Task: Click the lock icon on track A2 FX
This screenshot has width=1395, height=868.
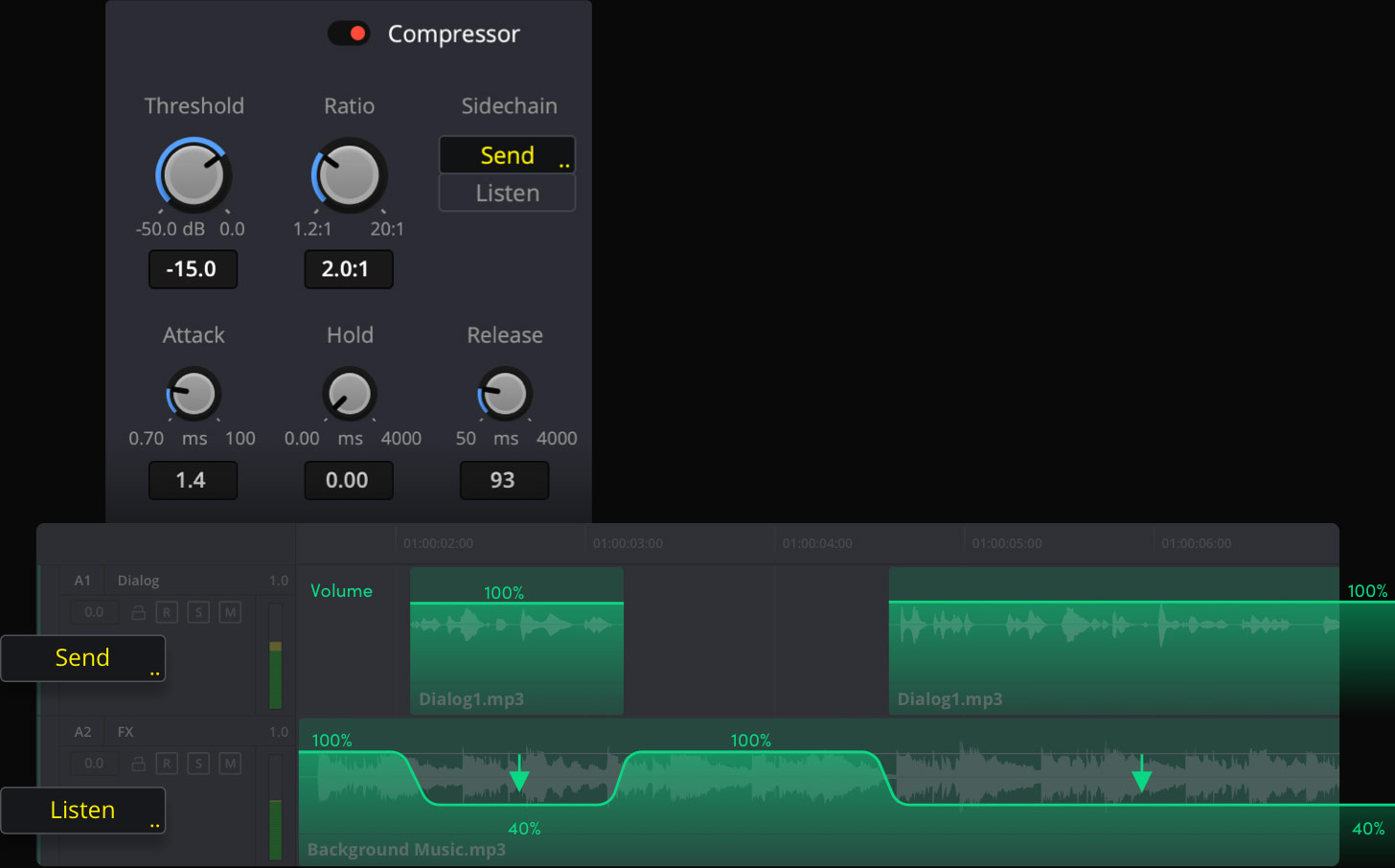Action: tap(139, 764)
